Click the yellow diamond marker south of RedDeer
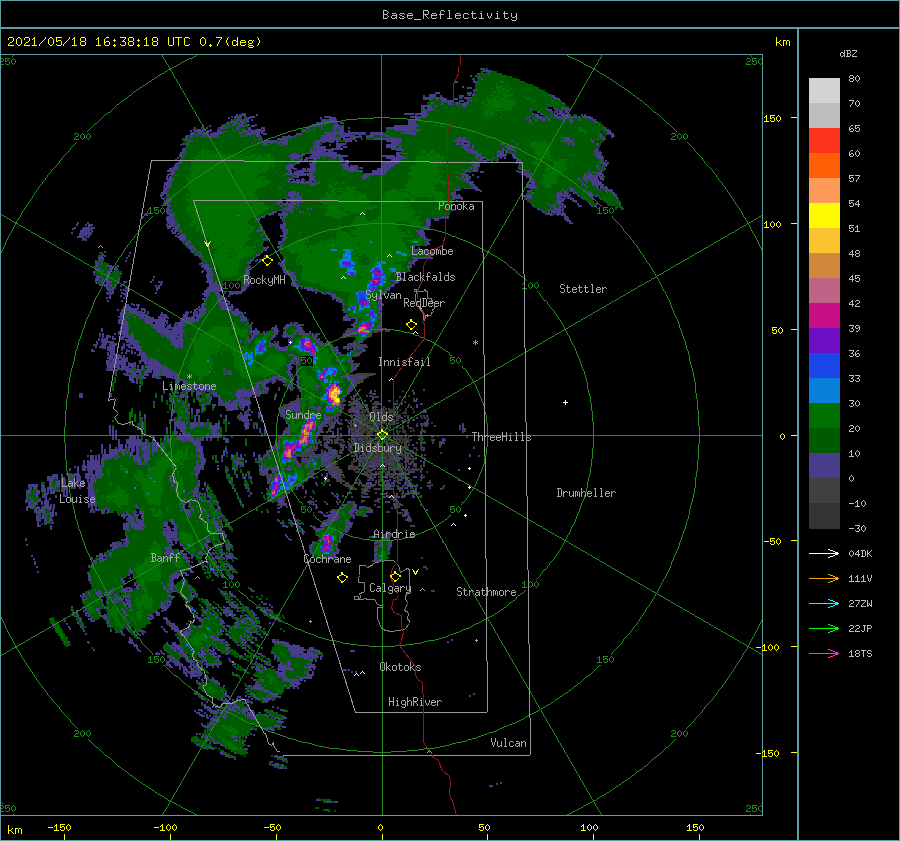Viewport: 900px width, 841px height. point(412,324)
